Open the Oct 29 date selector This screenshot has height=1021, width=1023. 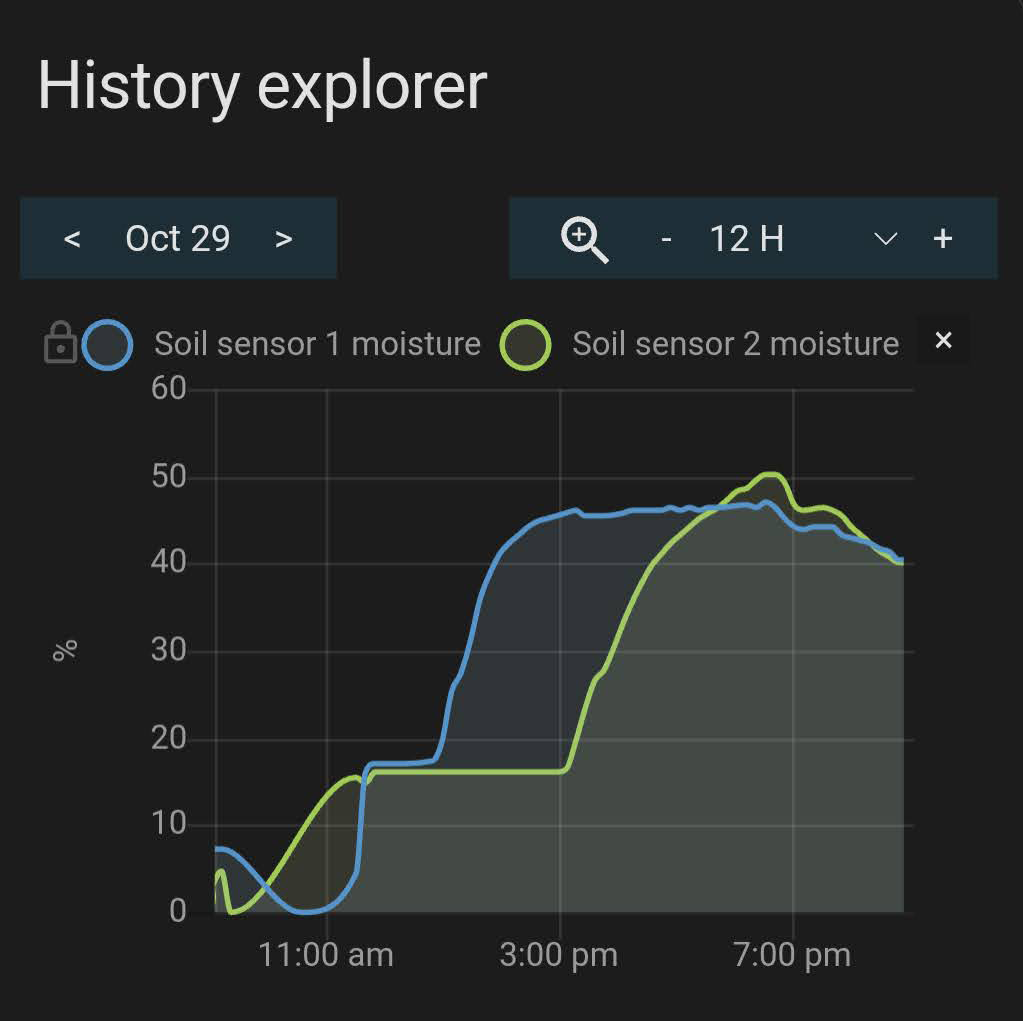click(177, 238)
